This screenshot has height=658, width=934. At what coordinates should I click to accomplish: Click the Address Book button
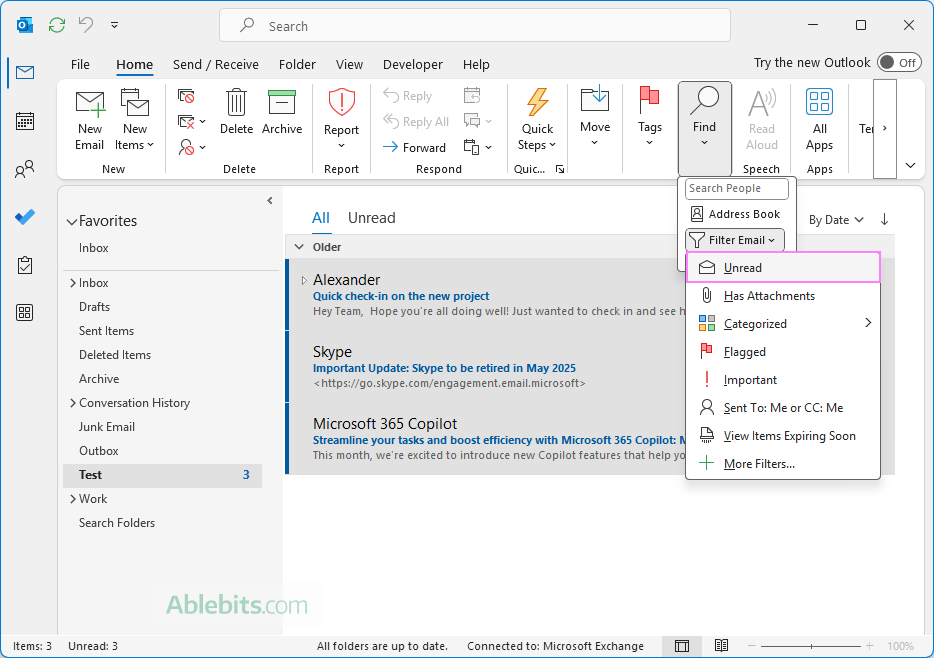pyautogui.click(x=735, y=214)
